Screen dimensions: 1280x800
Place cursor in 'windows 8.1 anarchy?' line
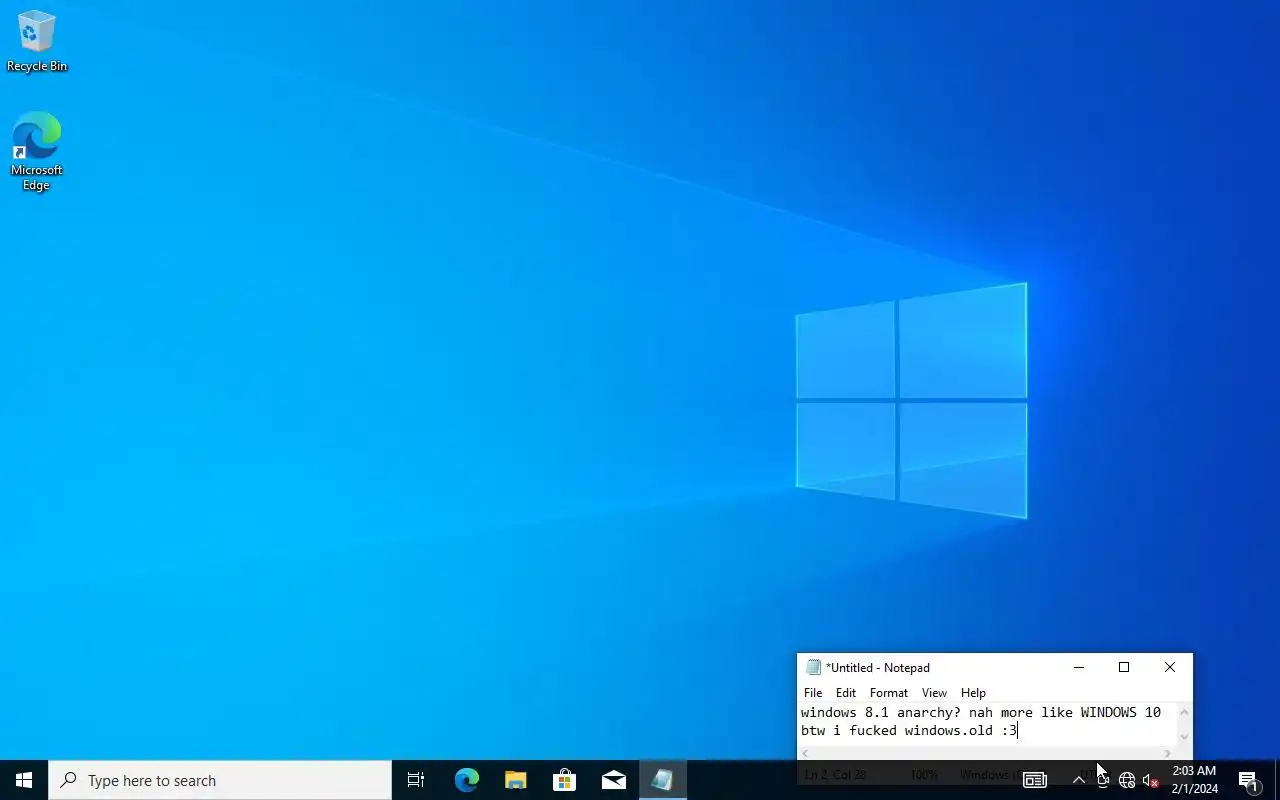click(x=980, y=713)
